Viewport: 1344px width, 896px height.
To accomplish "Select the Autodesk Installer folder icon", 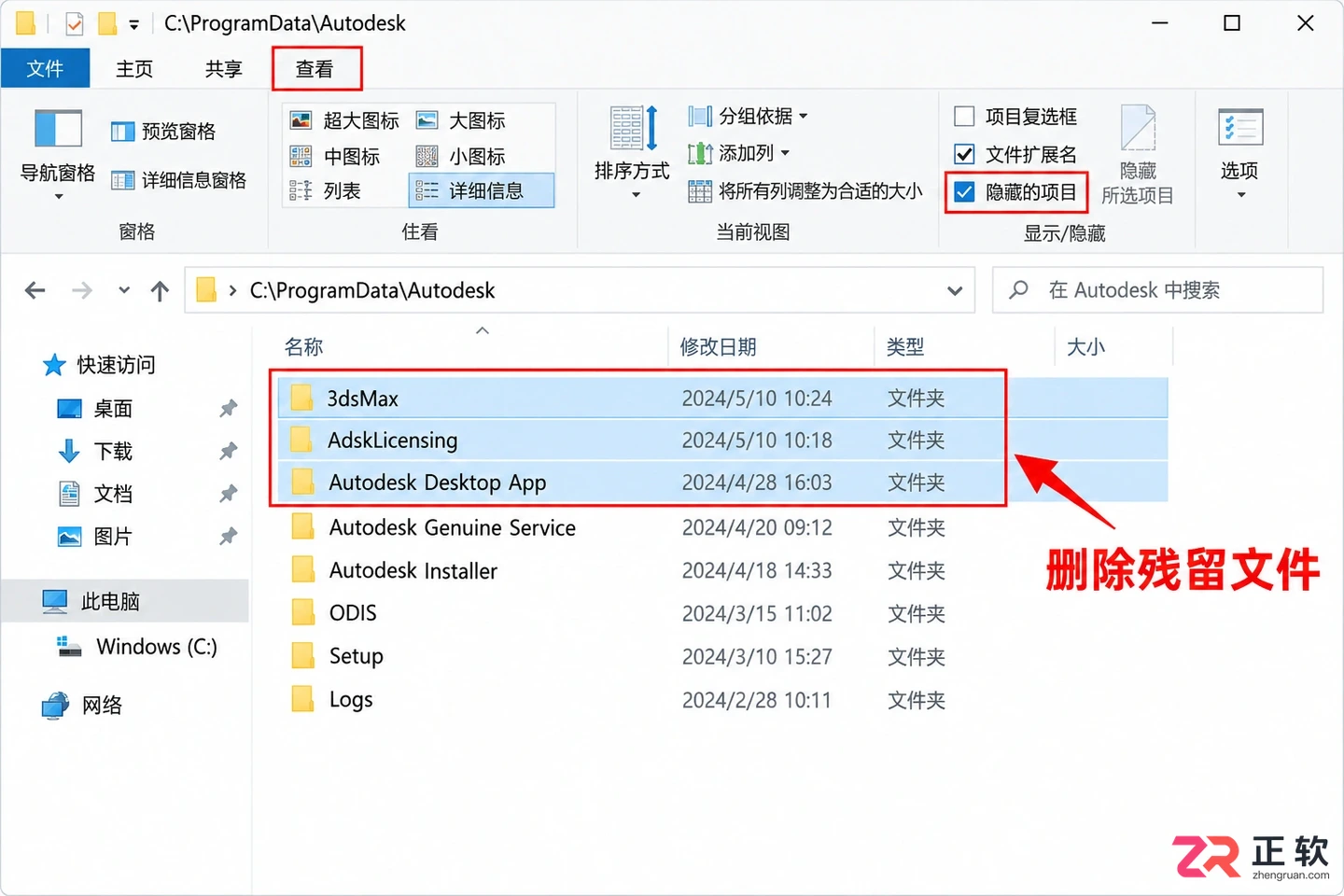I will click(x=301, y=569).
